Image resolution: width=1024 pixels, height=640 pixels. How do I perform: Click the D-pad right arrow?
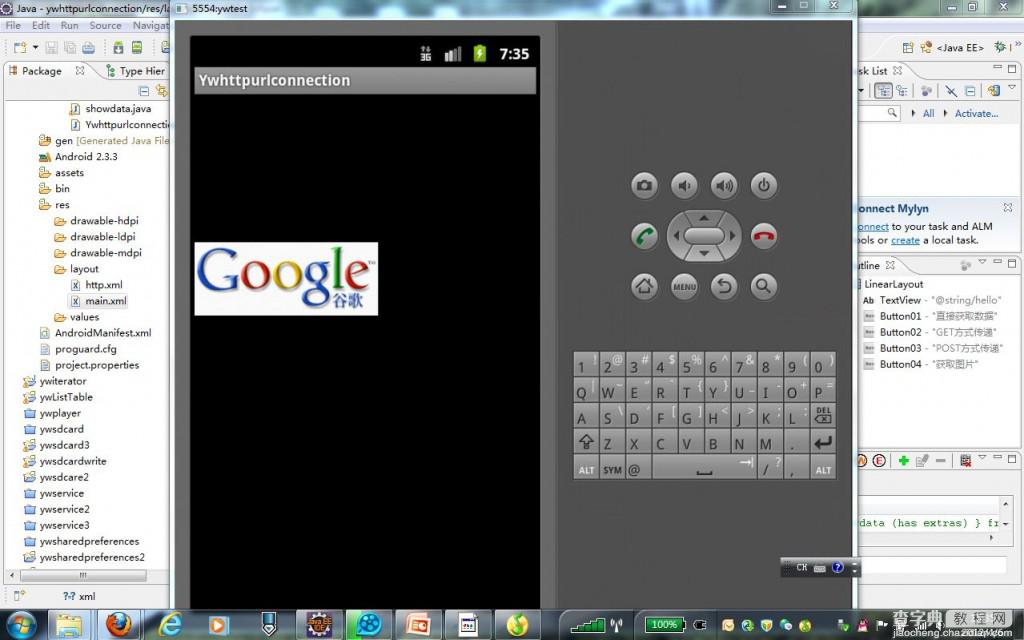[x=732, y=236]
